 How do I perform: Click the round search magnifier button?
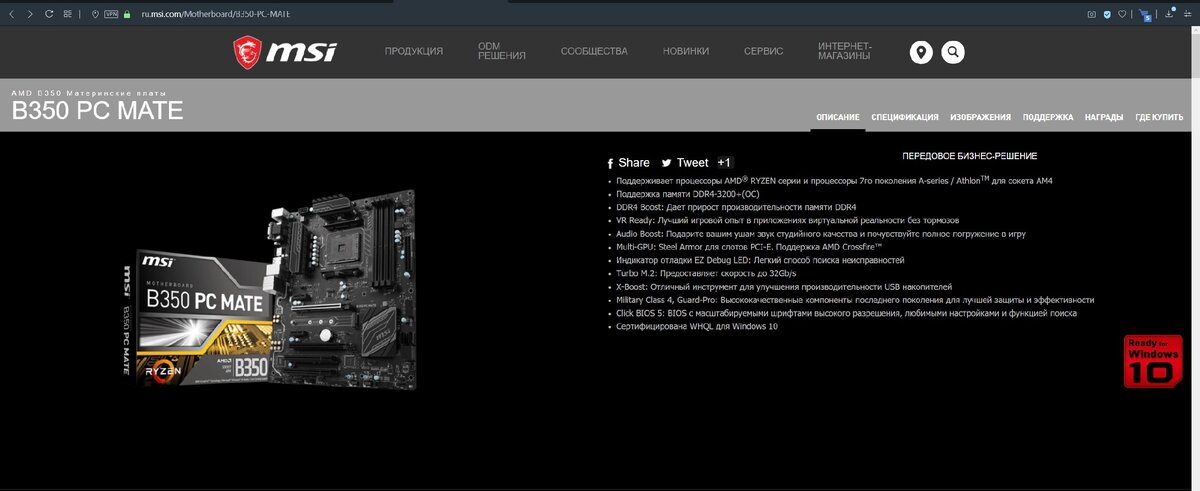(953, 52)
